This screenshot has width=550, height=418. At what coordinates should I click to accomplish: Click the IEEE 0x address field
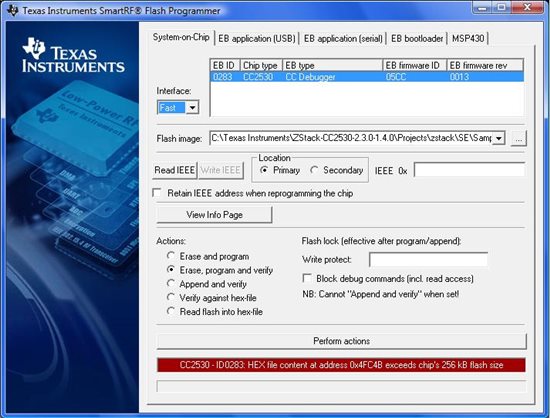click(469, 170)
